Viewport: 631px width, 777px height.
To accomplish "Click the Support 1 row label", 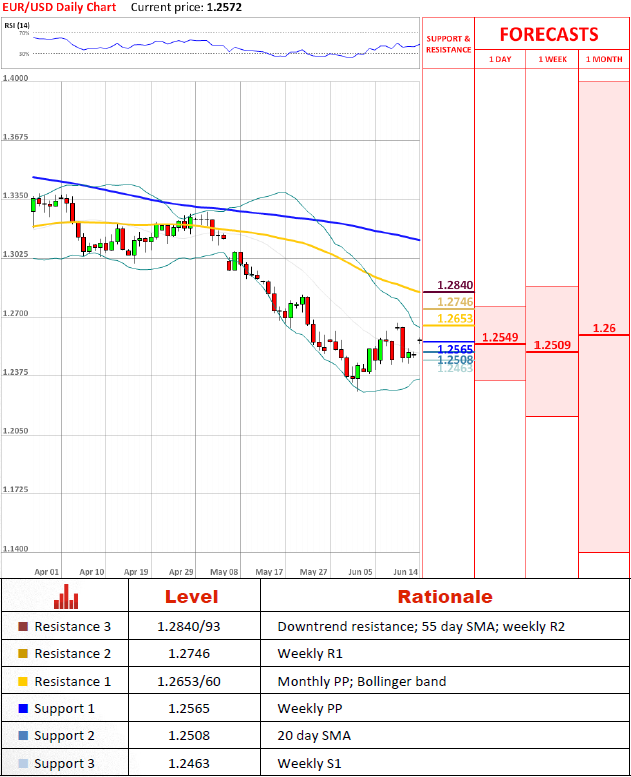I will [x=64, y=709].
